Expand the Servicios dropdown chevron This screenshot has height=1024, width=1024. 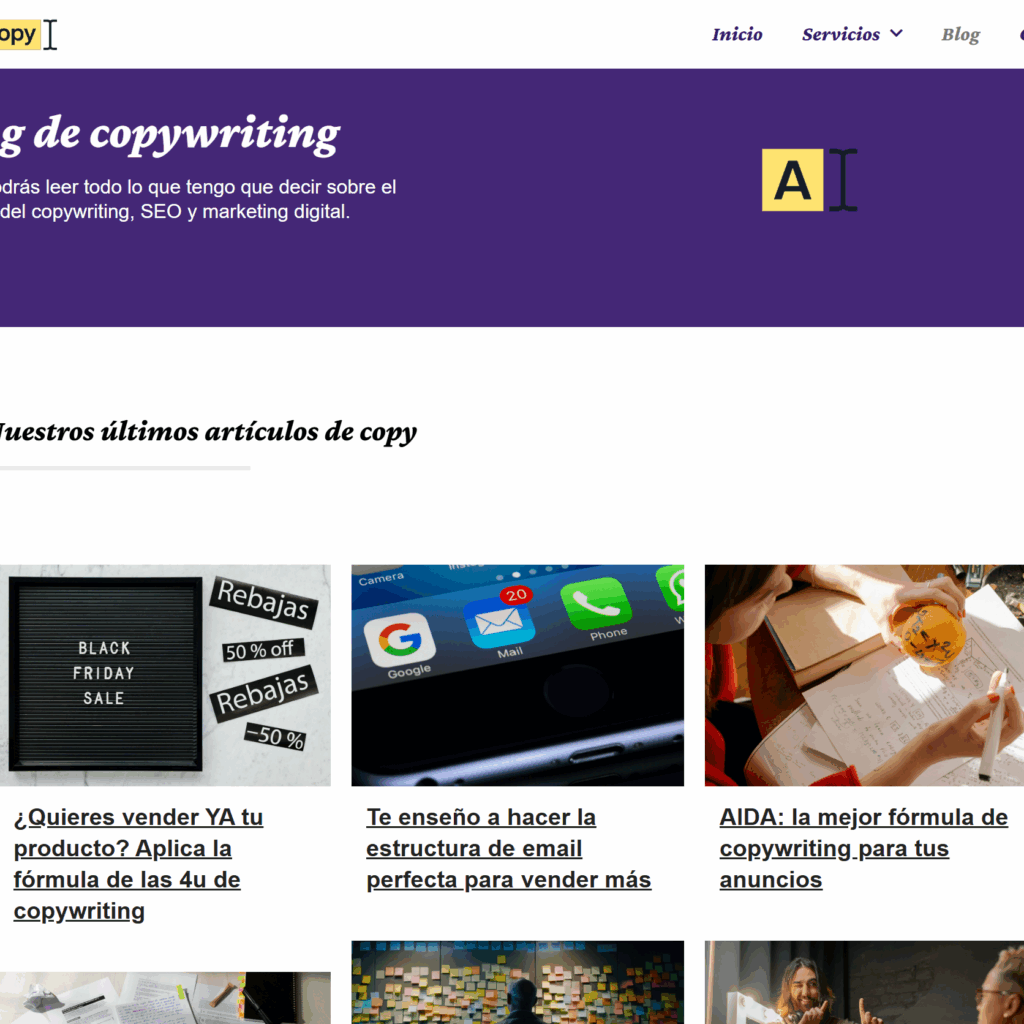coord(897,33)
